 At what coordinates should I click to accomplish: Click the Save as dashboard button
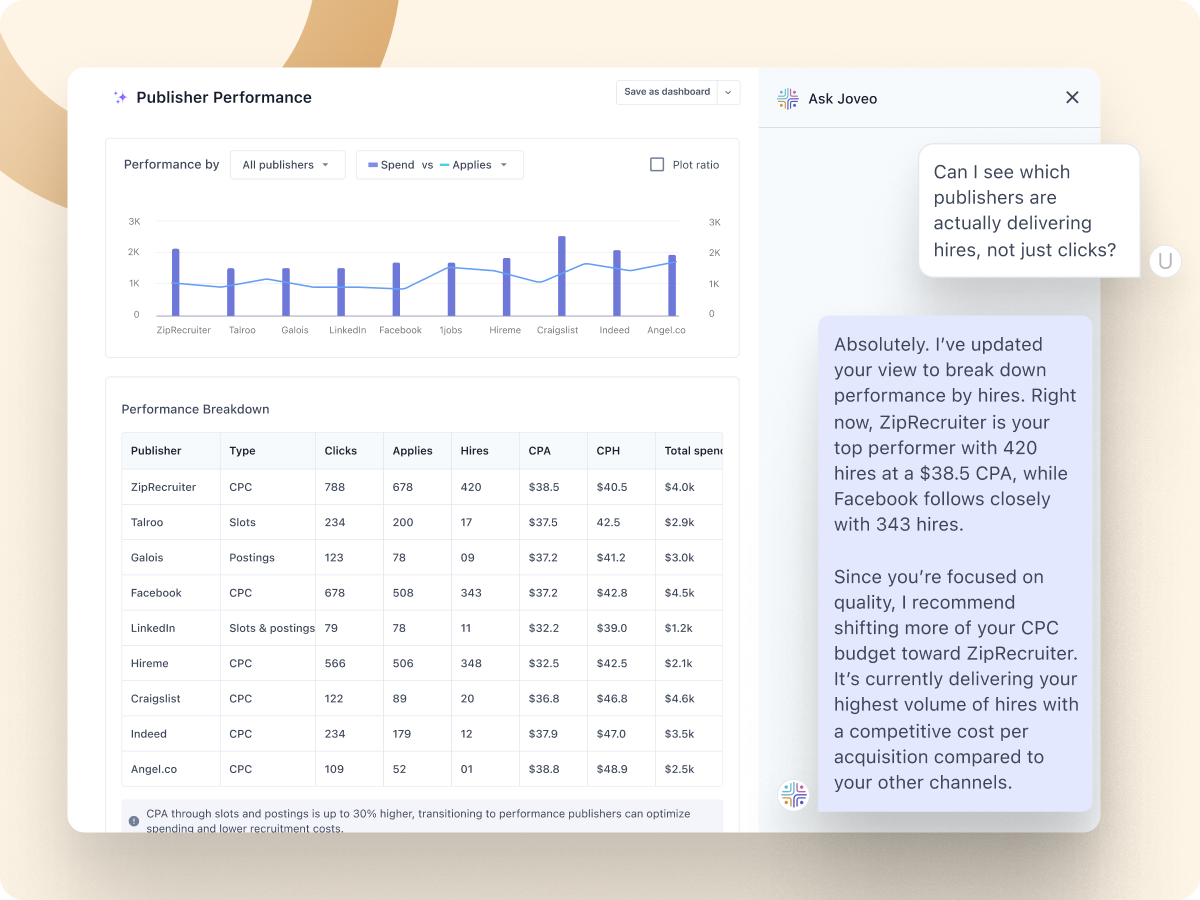tap(666, 92)
